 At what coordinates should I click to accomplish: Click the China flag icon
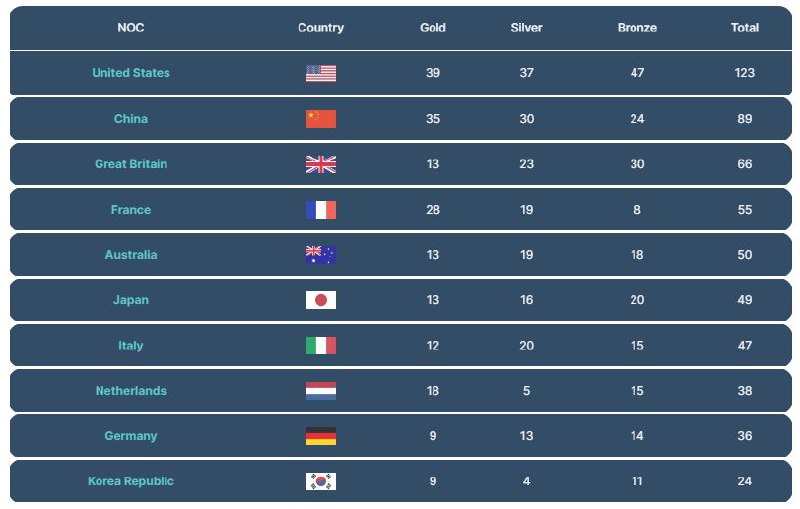[321, 119]
